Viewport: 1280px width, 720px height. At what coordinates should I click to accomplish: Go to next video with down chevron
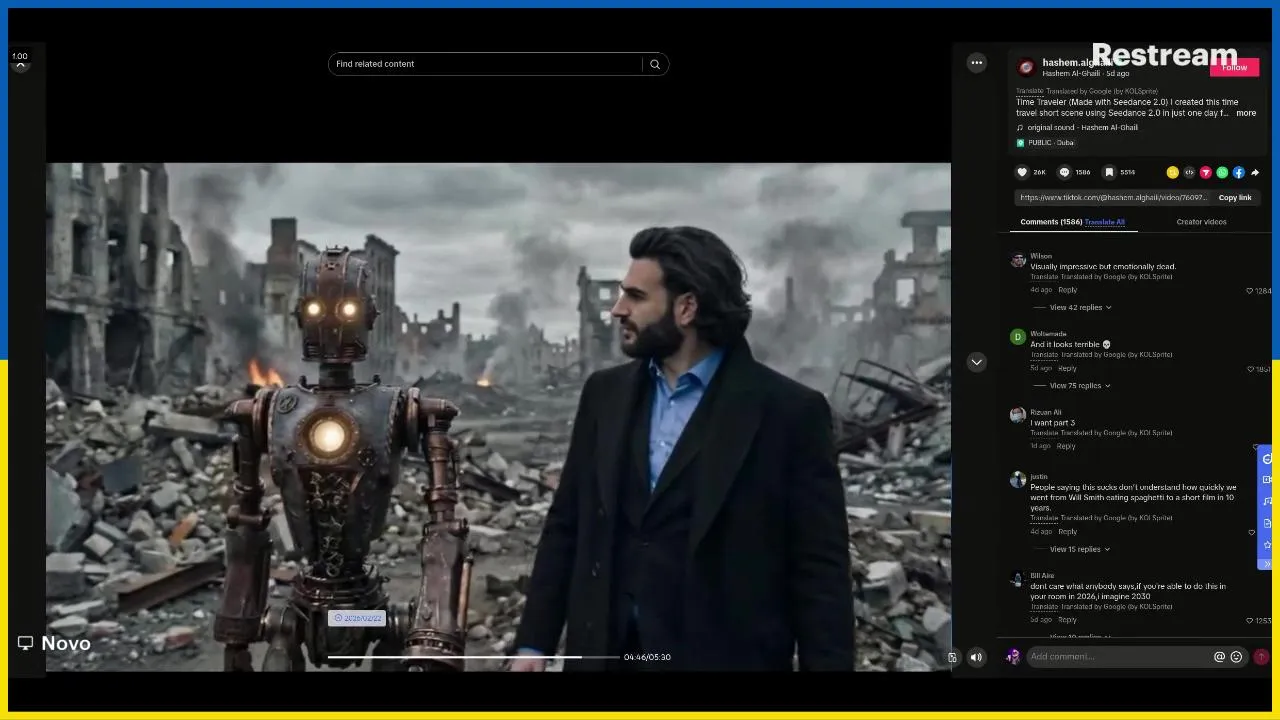pyautogui.click(x=977, y=362)
